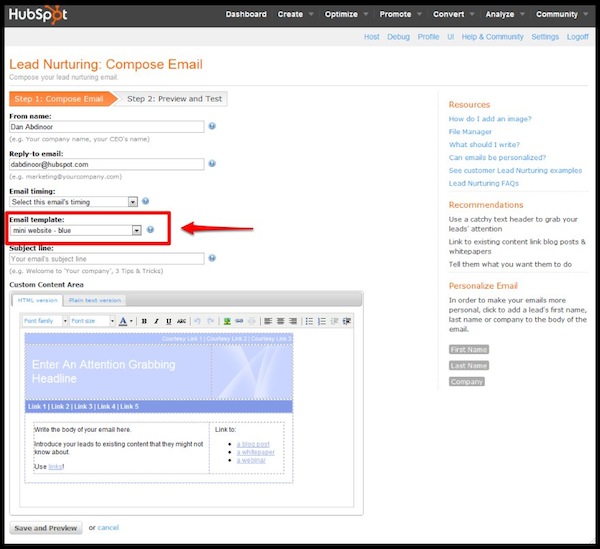Open the File Manager link
600x549 pixels.
coord(470,132)
